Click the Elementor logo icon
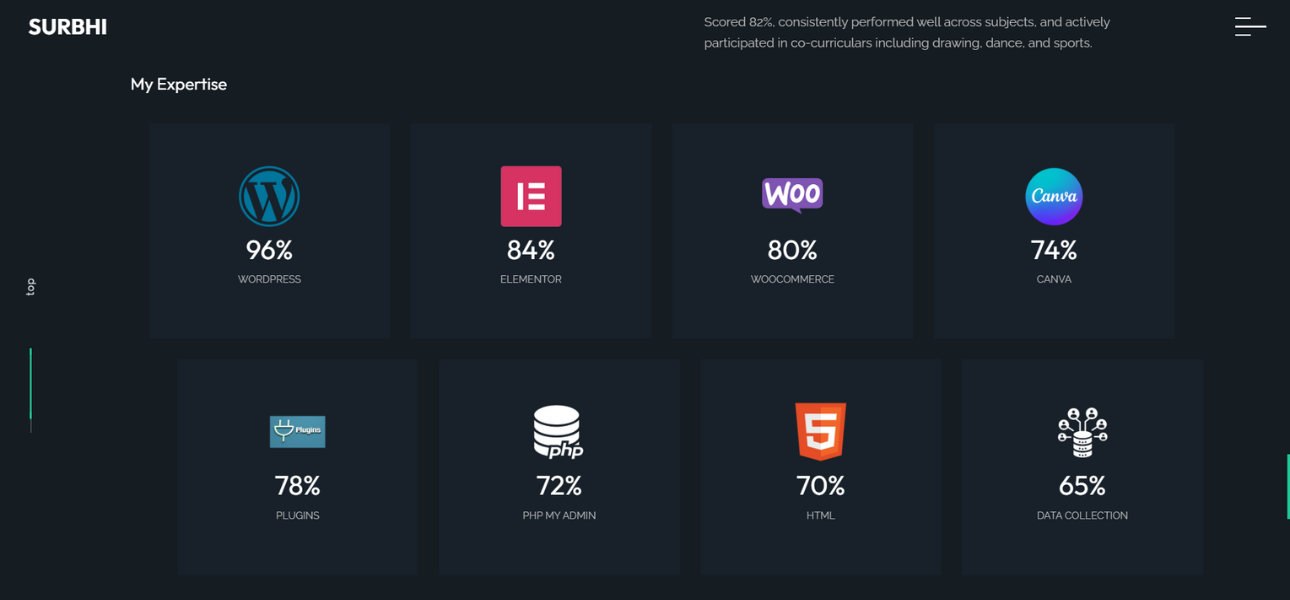Screen dimensions: 1290x600 click(x=531, y=196)
